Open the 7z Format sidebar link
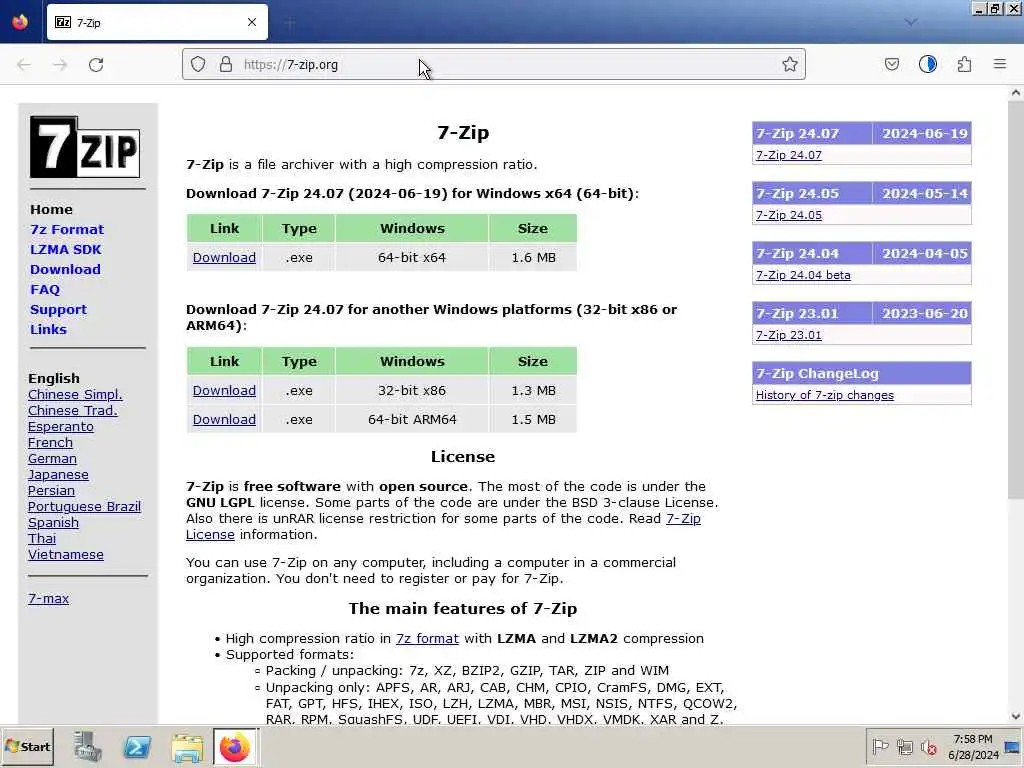This screenshot has width=1024, height=768. point(67,229)
